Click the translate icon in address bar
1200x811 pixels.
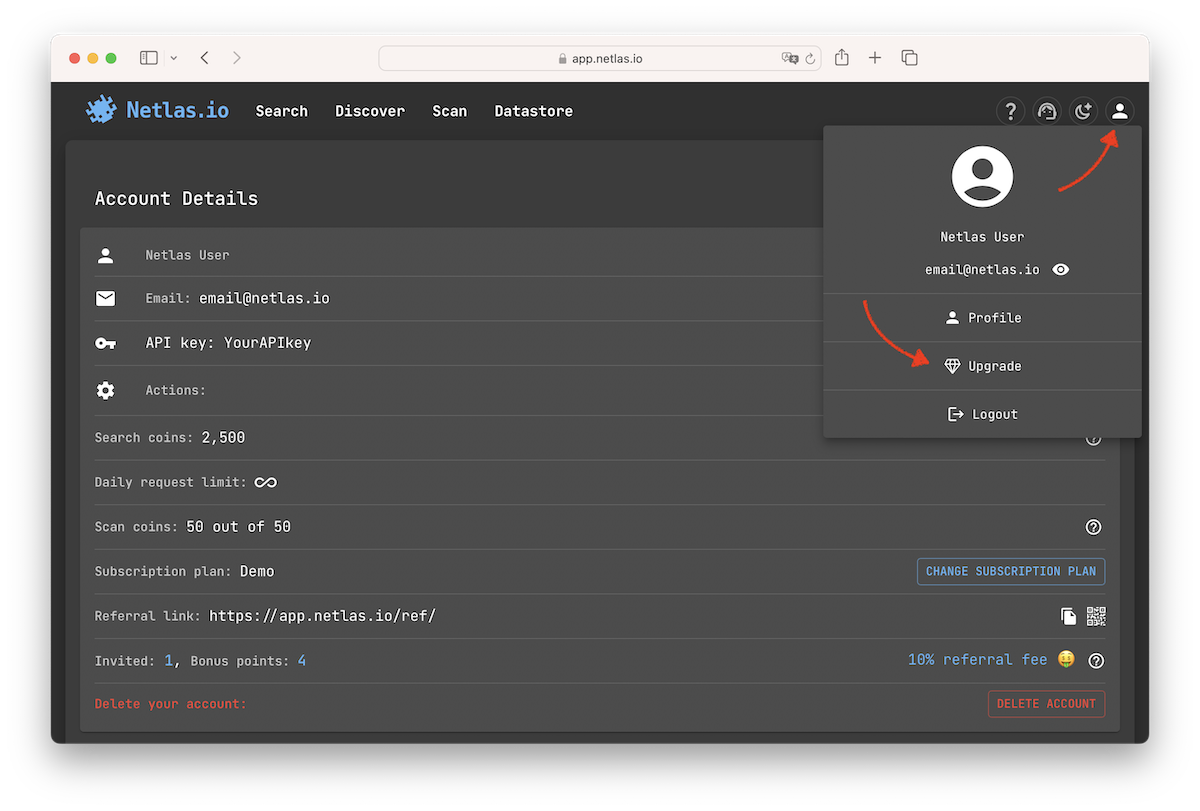click(790, 59)
